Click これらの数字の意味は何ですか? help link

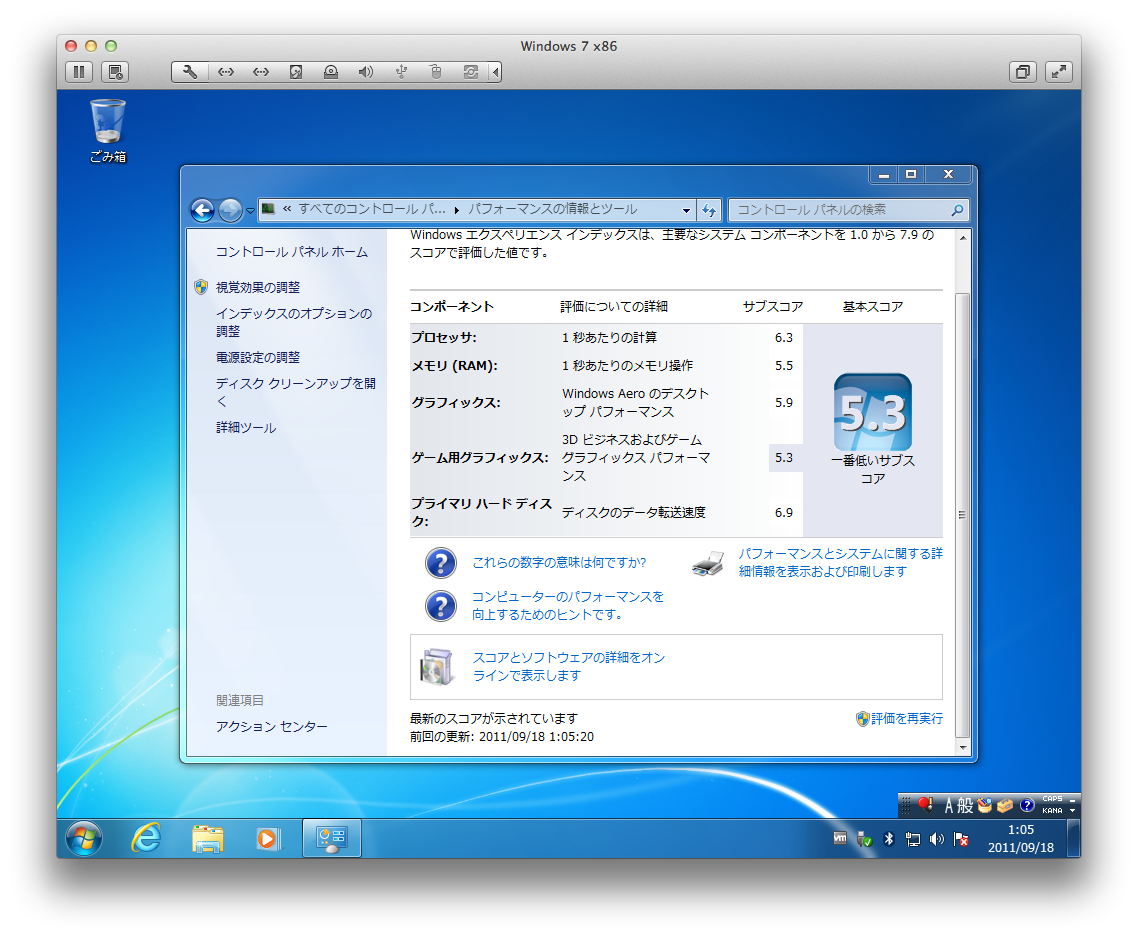click(559, 562)
